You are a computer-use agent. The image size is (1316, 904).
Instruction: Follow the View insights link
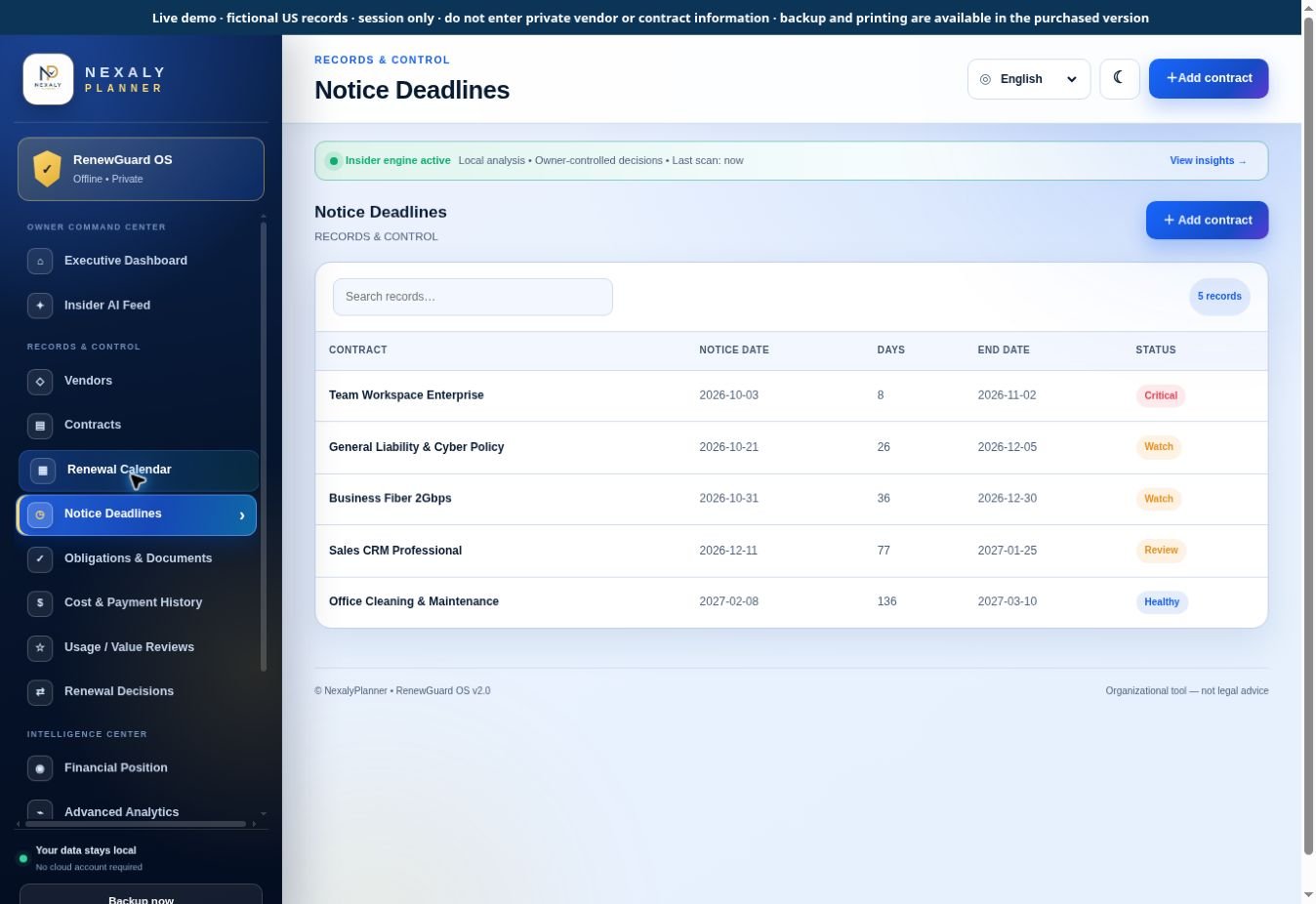1208,161
